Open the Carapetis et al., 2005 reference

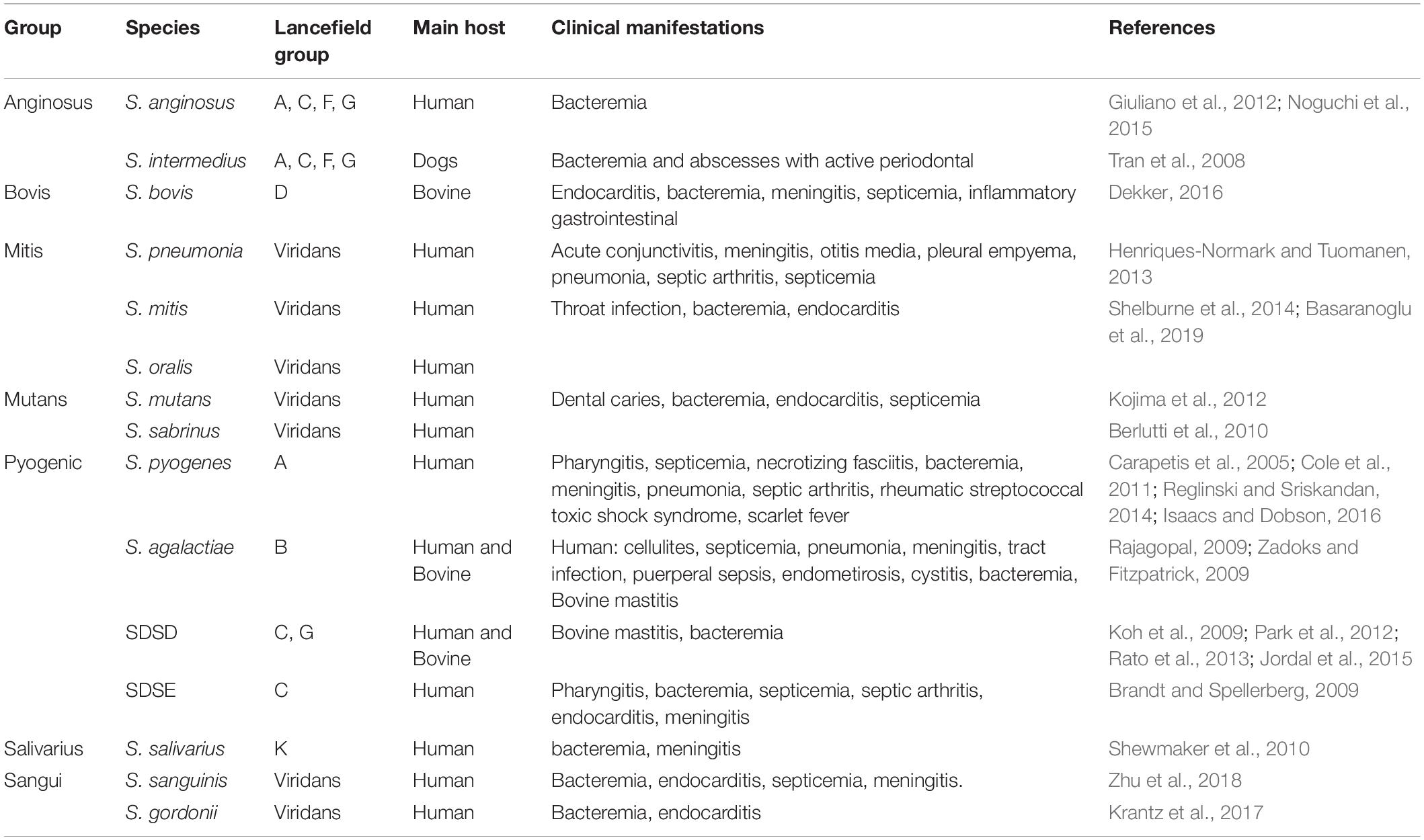point(1199,462)
